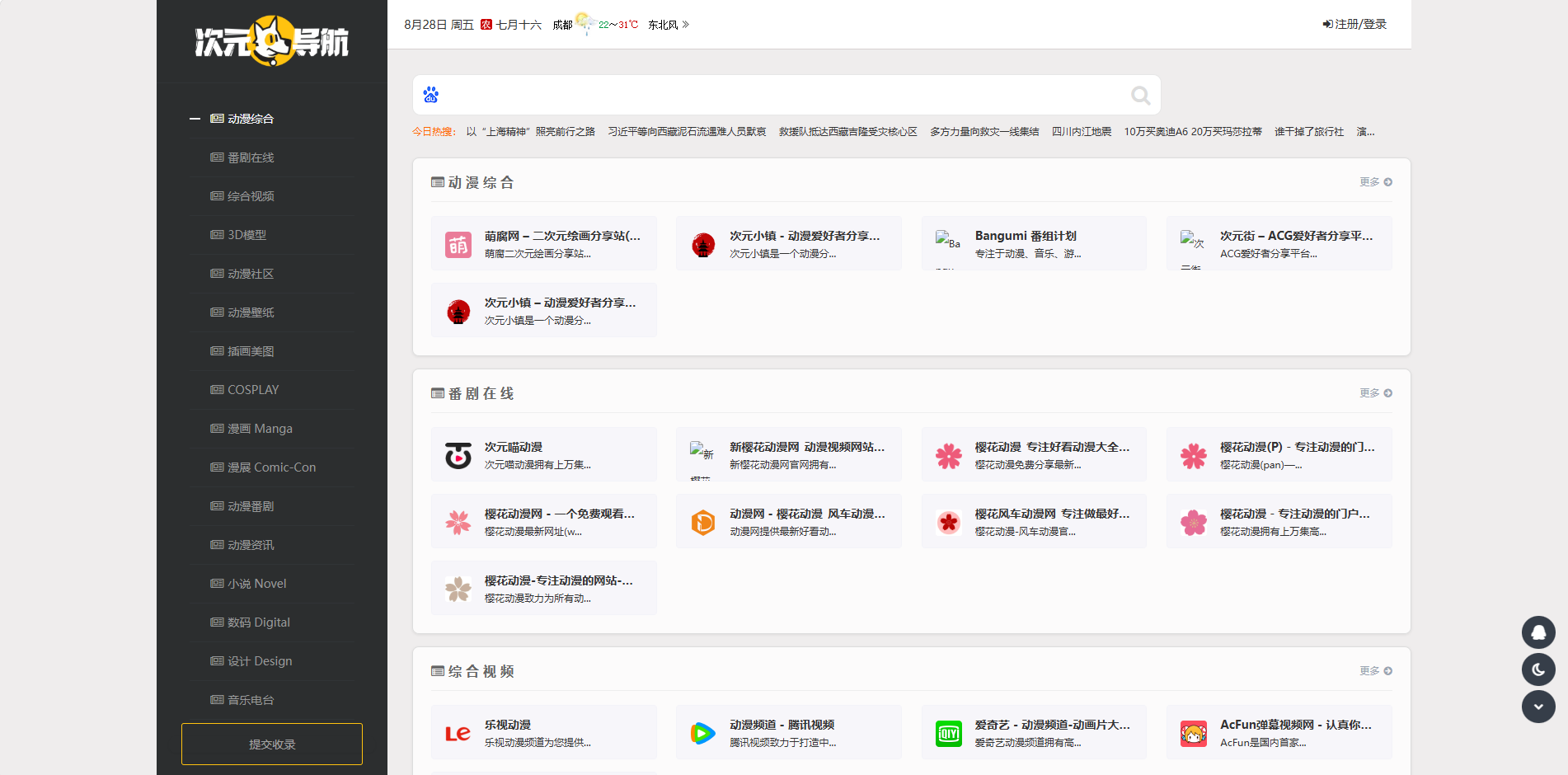Open hot topic 习近平等向西藏泥石流遇难人员默哀

(x=687, y=132)
